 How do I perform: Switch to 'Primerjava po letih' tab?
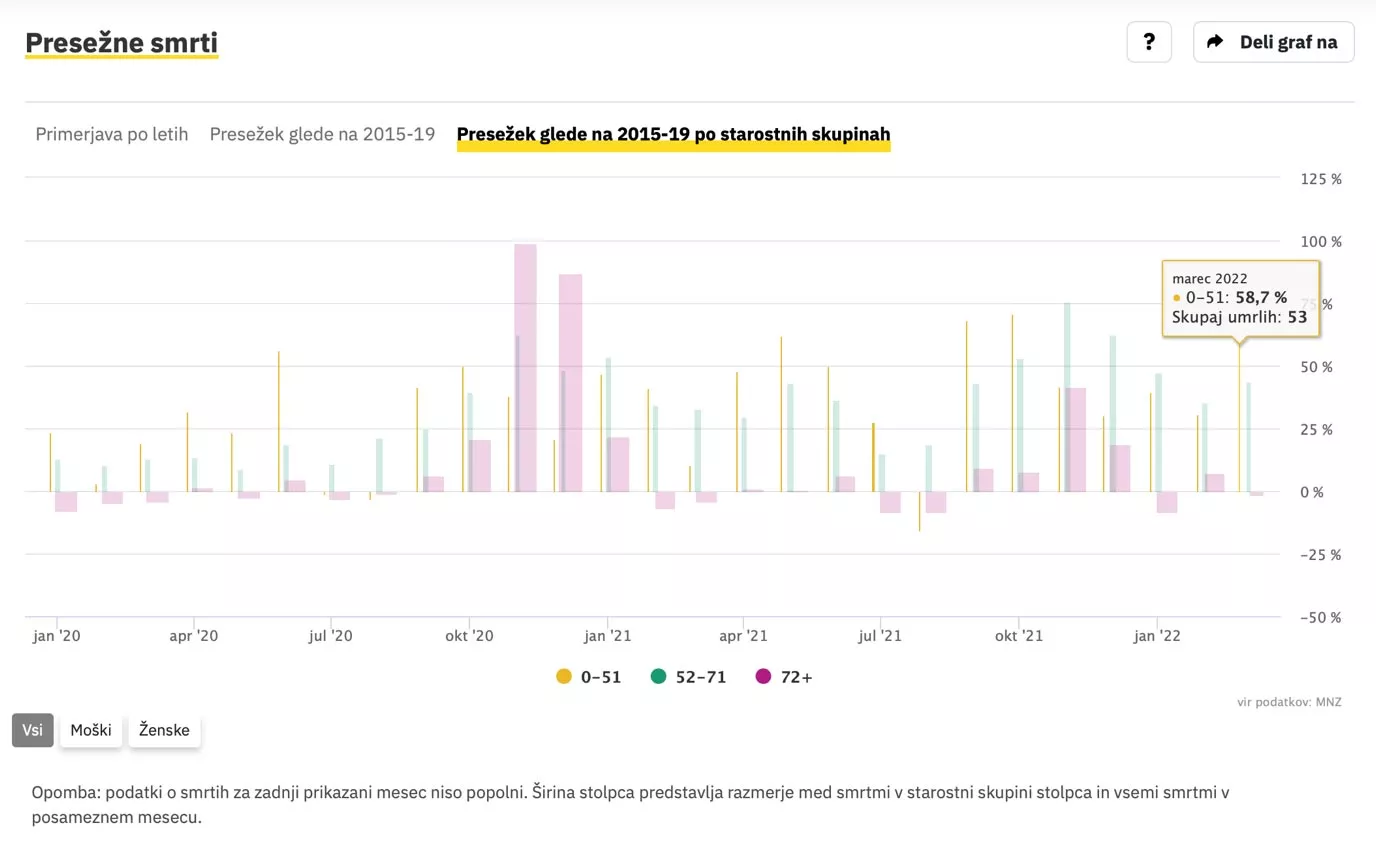tap(112, 134)
